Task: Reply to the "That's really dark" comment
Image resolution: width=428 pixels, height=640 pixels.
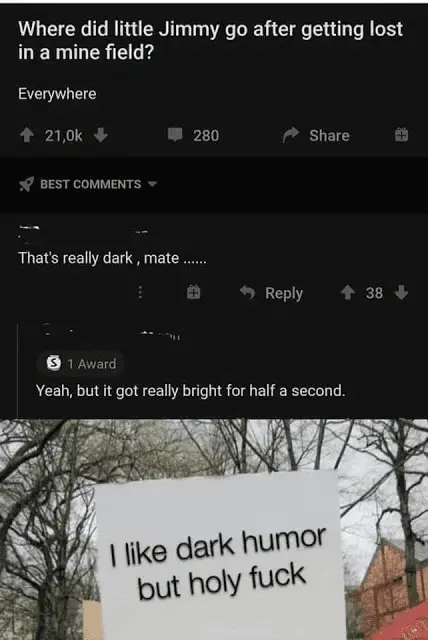Action: coord(284,293)
